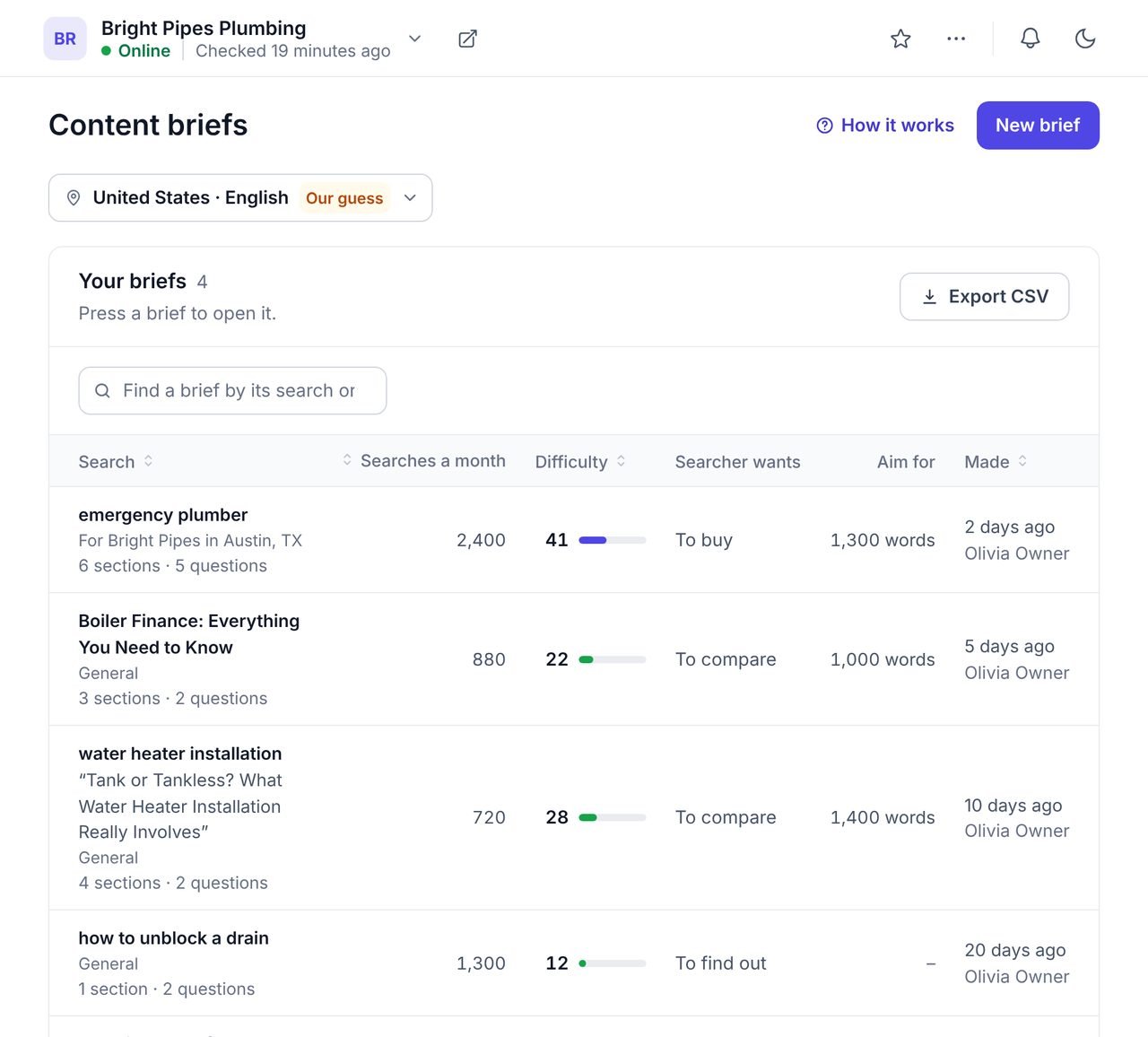This screenshot has width=1148, height=1037.
Task: Click the difficulty bar for score 22
Action: (x=613, y=659)
